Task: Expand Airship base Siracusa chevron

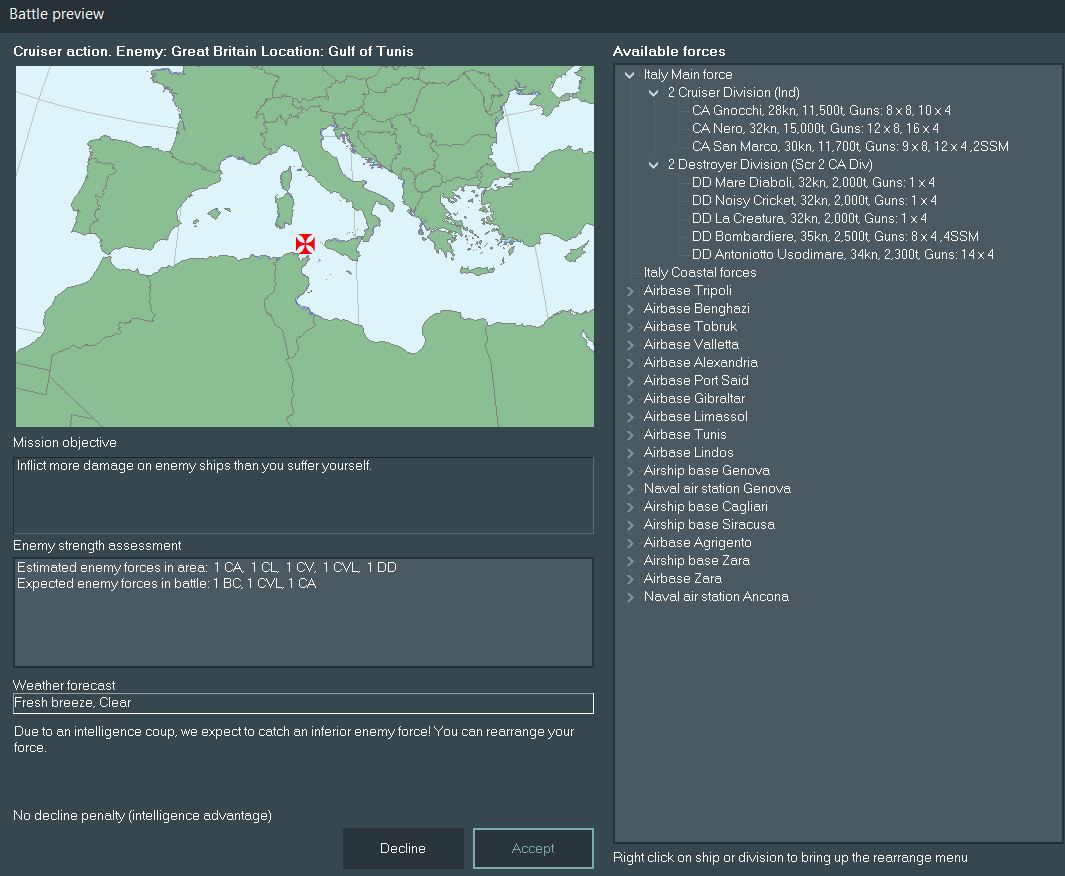Action: (x=630, y=525)
